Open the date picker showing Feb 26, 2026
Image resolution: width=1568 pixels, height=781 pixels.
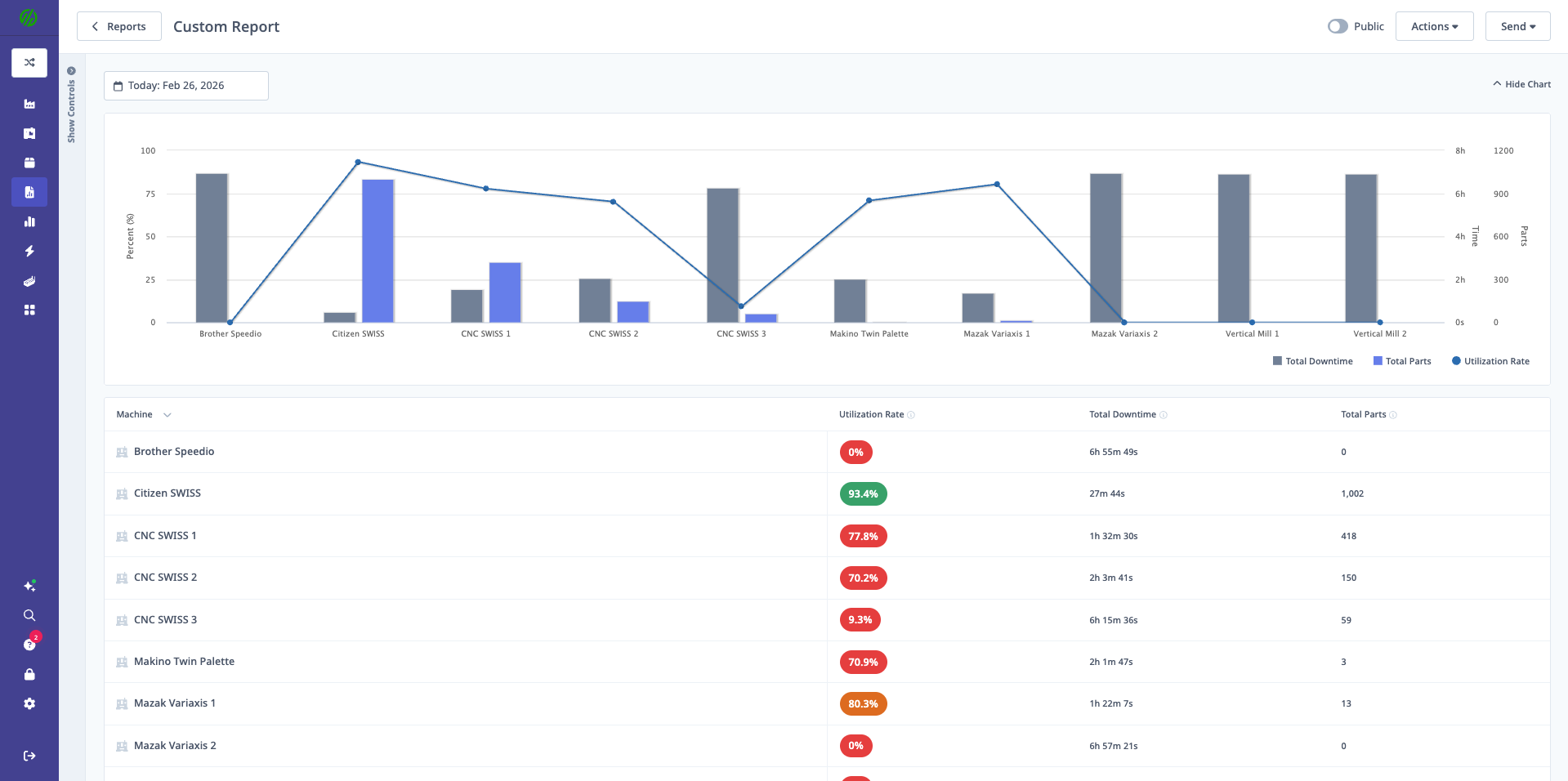[x=185, y=85]
